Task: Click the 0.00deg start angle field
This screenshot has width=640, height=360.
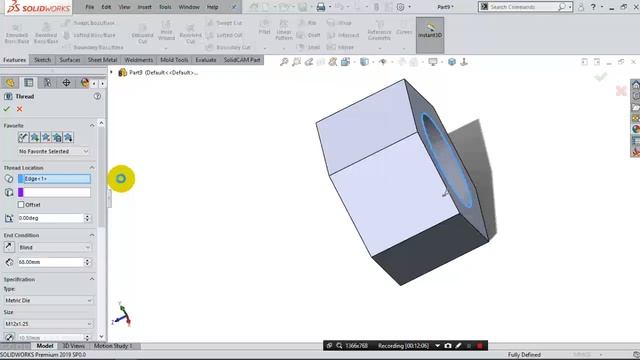Action: 50,218
